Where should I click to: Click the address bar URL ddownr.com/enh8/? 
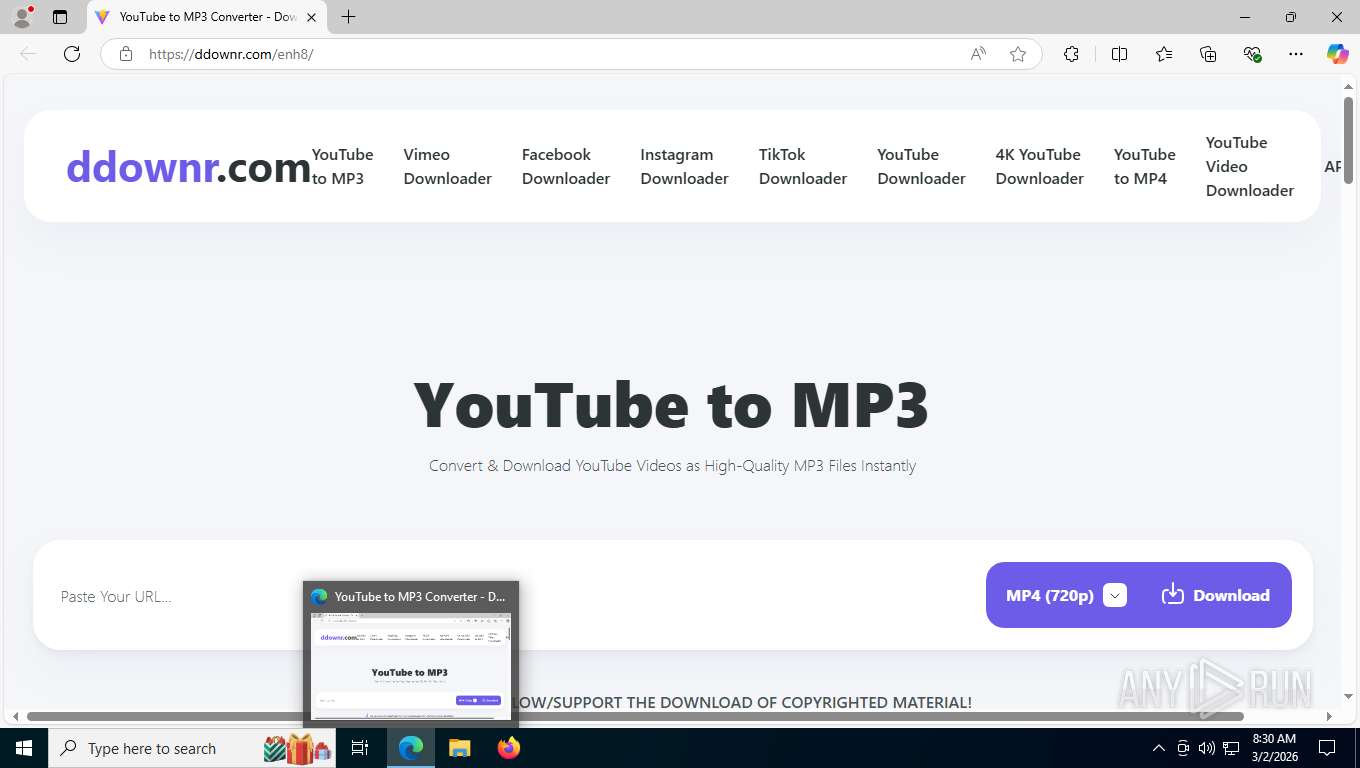(231, 54)
